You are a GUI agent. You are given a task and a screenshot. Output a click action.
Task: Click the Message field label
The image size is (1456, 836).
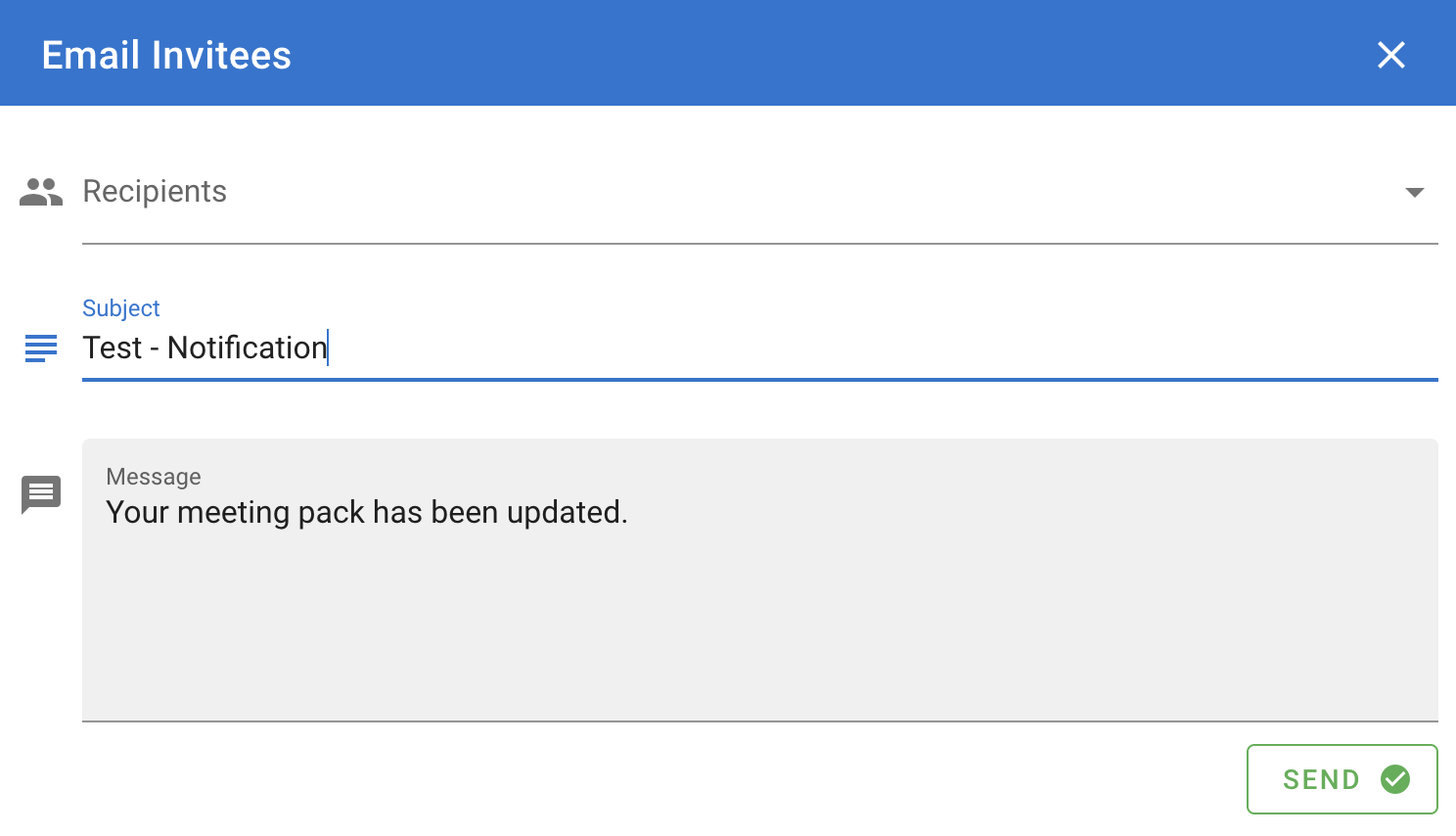pos(154,477)
